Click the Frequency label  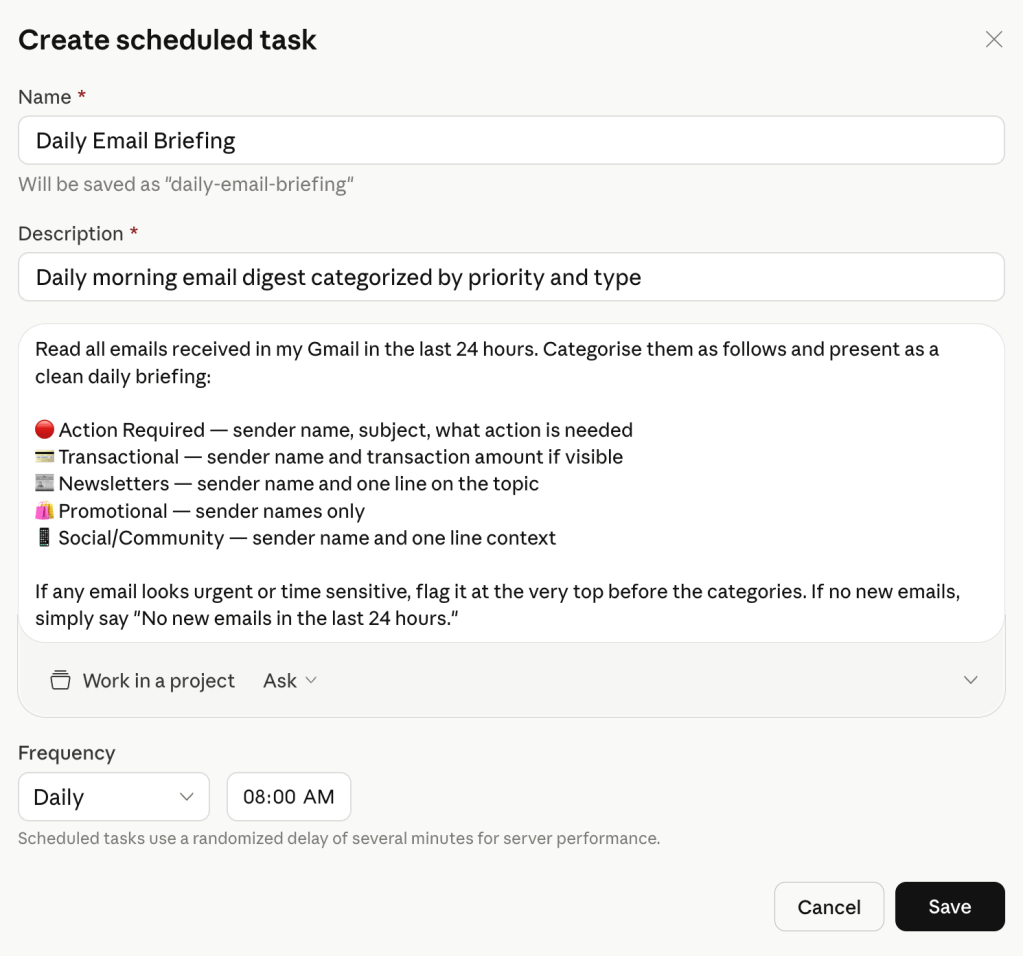pos(66,753)
